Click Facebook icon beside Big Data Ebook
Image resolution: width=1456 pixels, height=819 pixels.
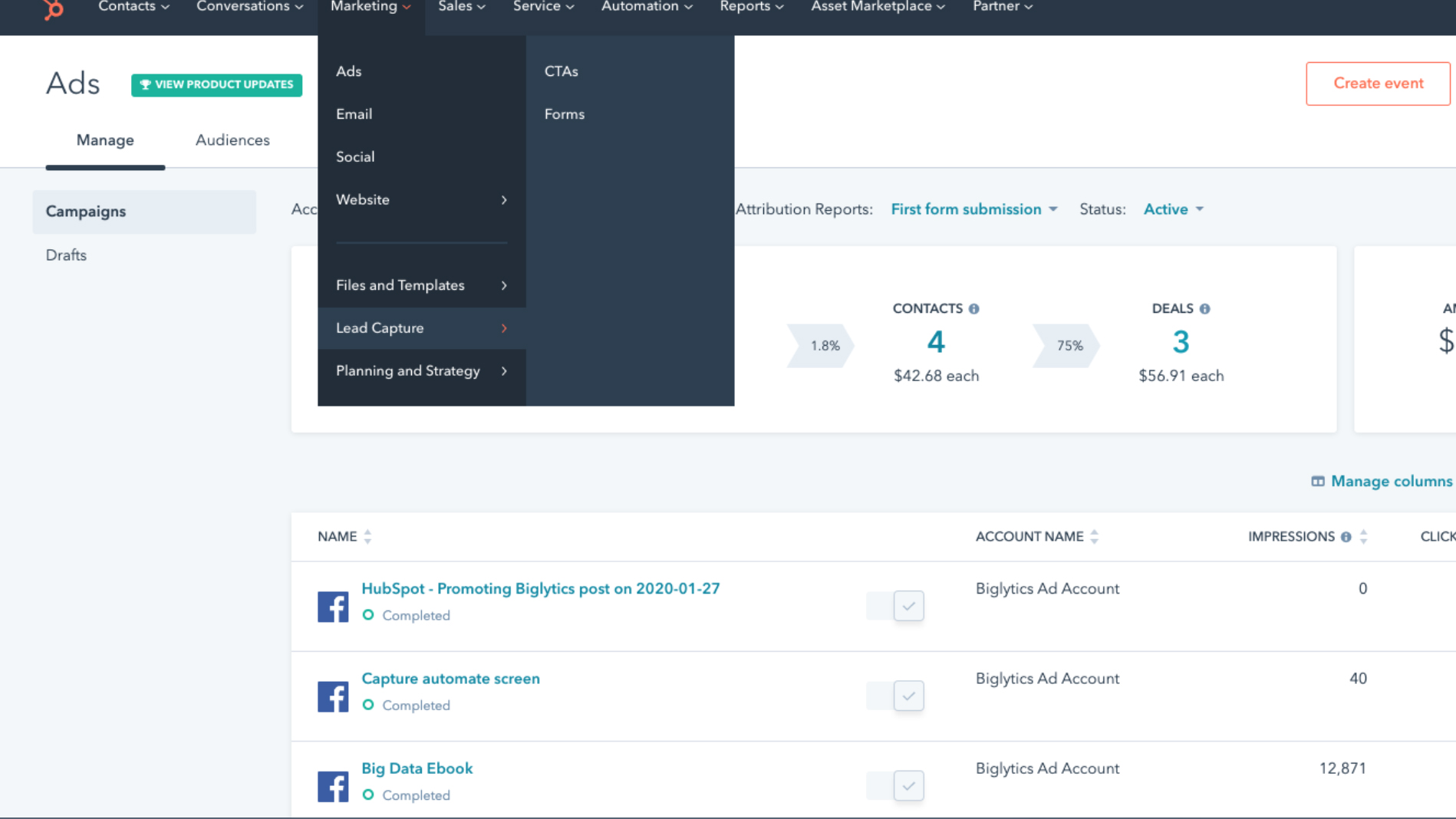[333, 786]
